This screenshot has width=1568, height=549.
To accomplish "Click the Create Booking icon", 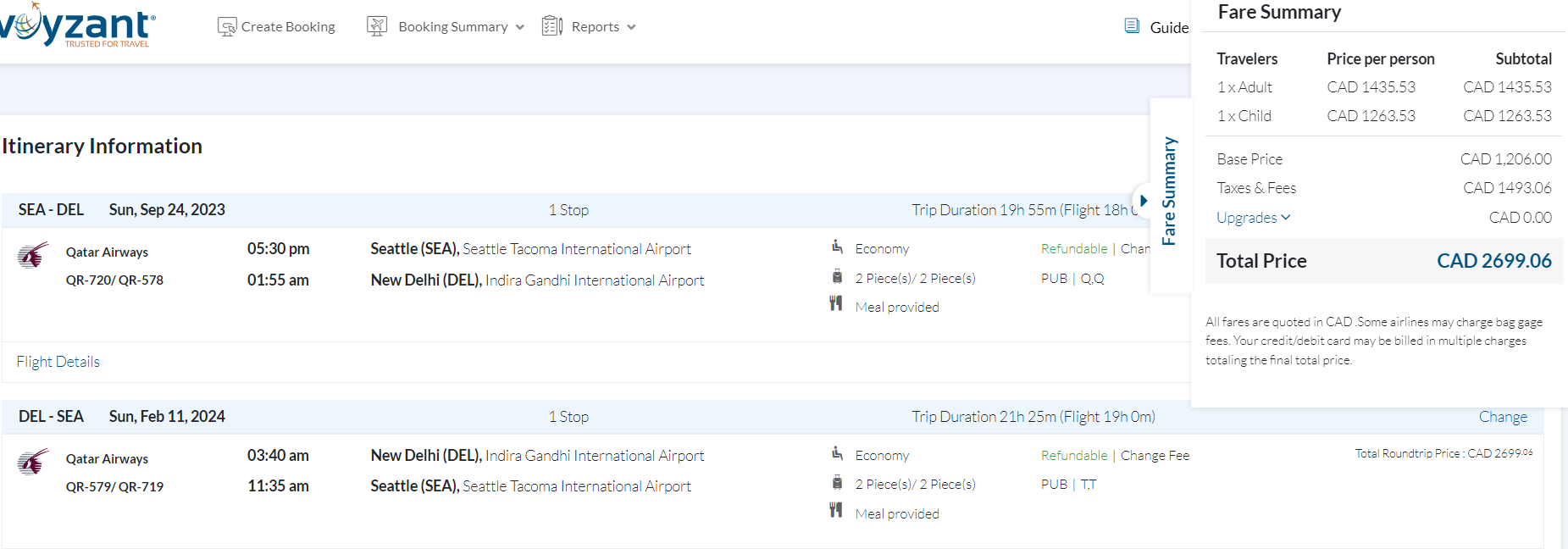I will pyautogui.click(x=226, y=27).
